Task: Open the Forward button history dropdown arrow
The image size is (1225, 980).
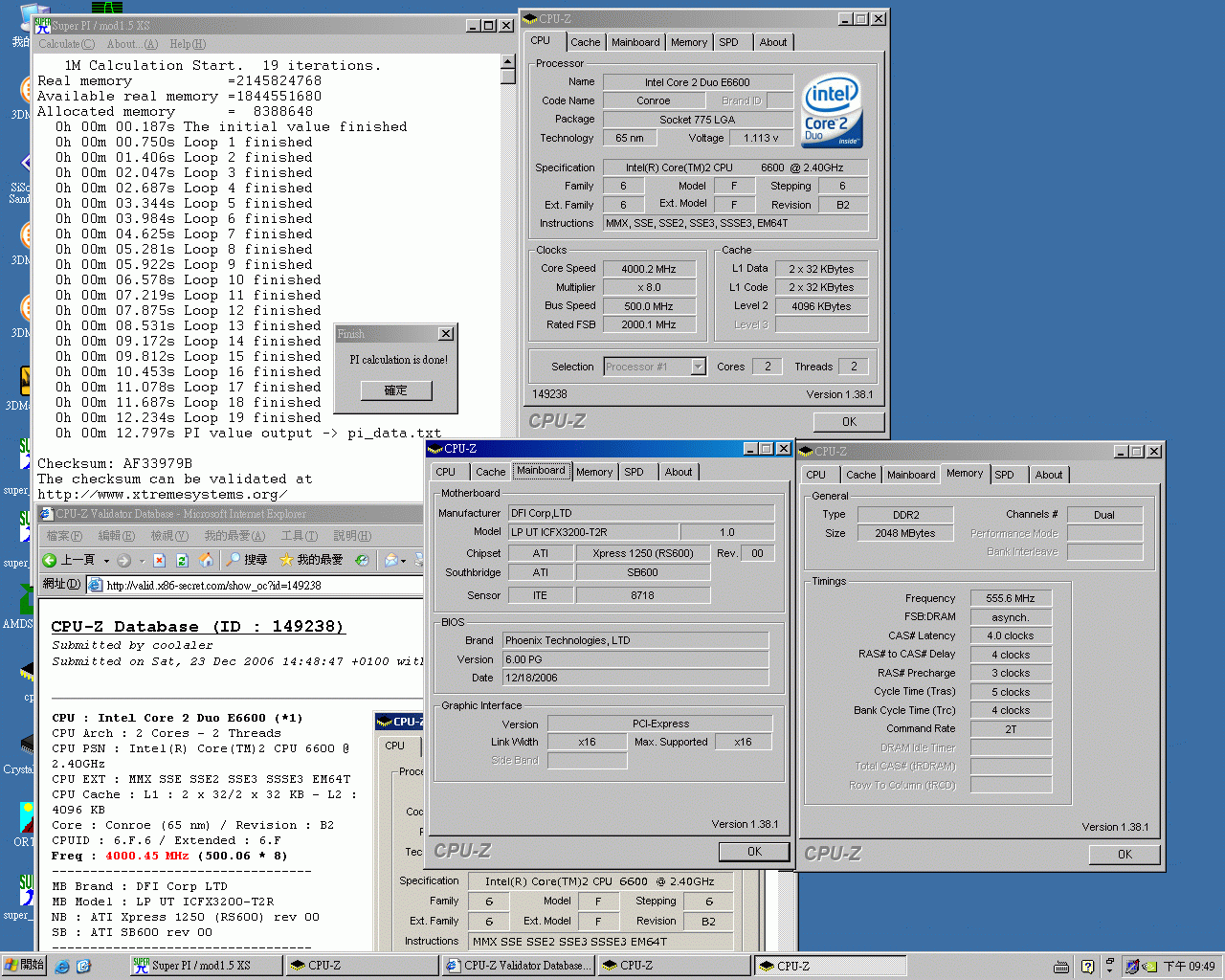Action: click(x=142, y=561)
